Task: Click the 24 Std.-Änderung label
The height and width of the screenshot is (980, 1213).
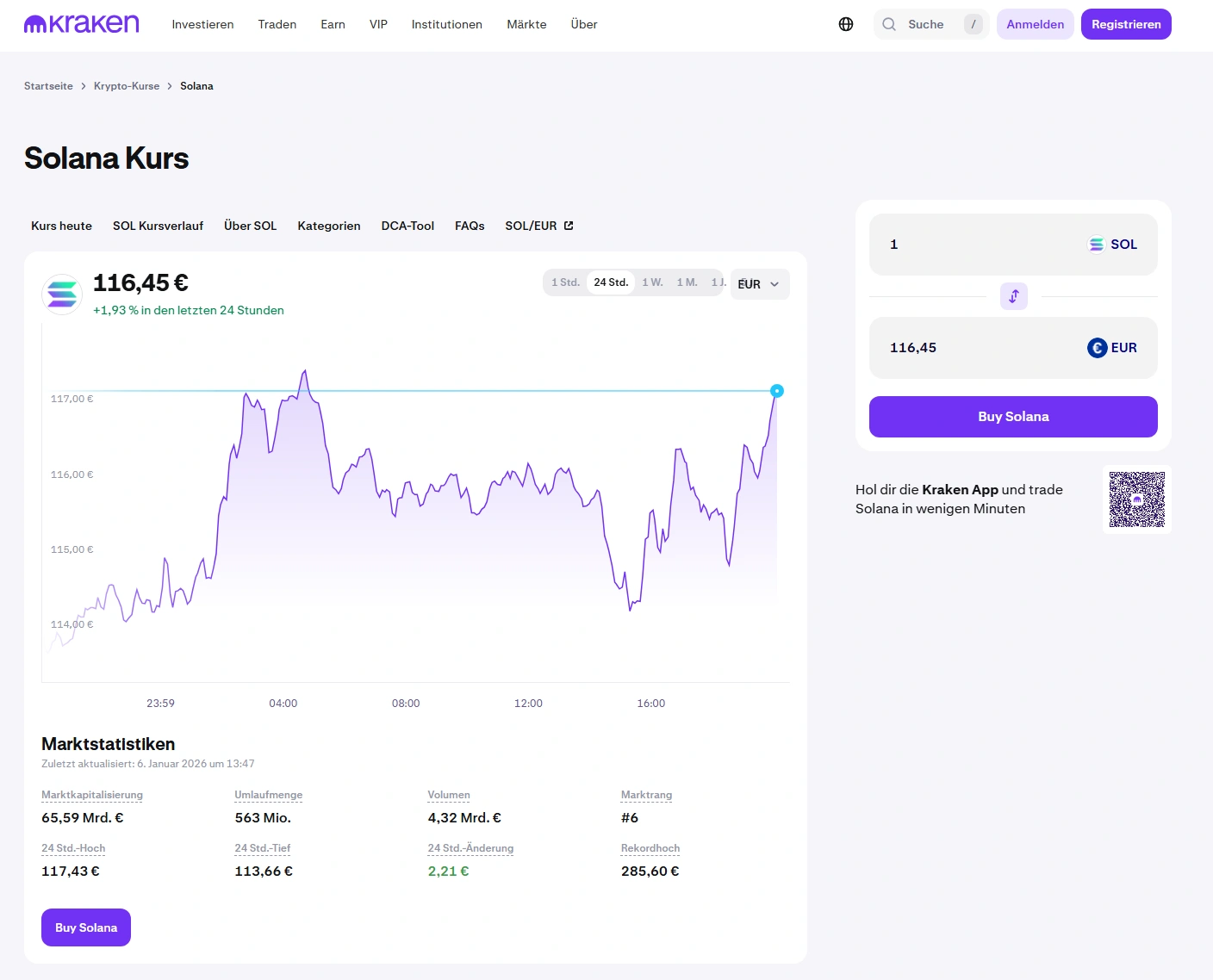Action: pyautogui.click(x=470, y=848)
